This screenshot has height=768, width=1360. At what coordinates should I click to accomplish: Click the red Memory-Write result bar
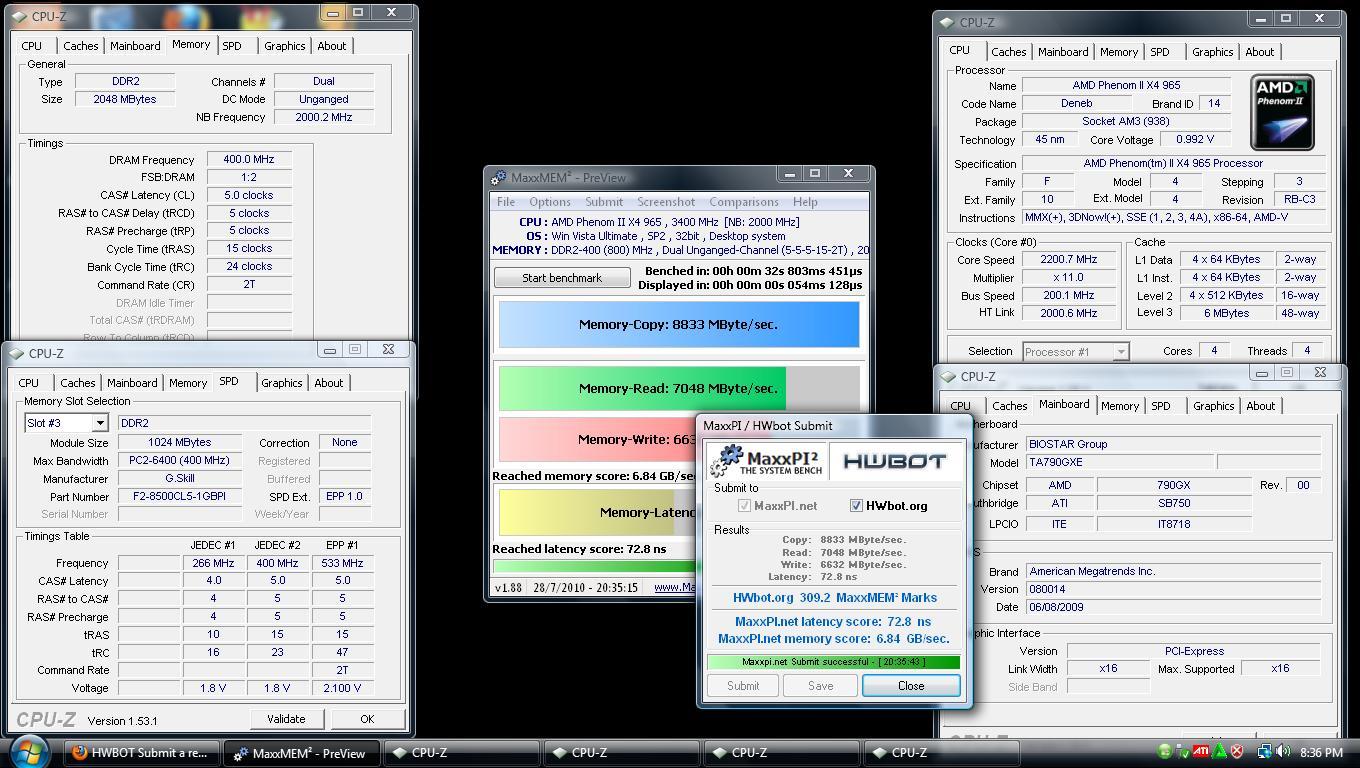point(597,439)
